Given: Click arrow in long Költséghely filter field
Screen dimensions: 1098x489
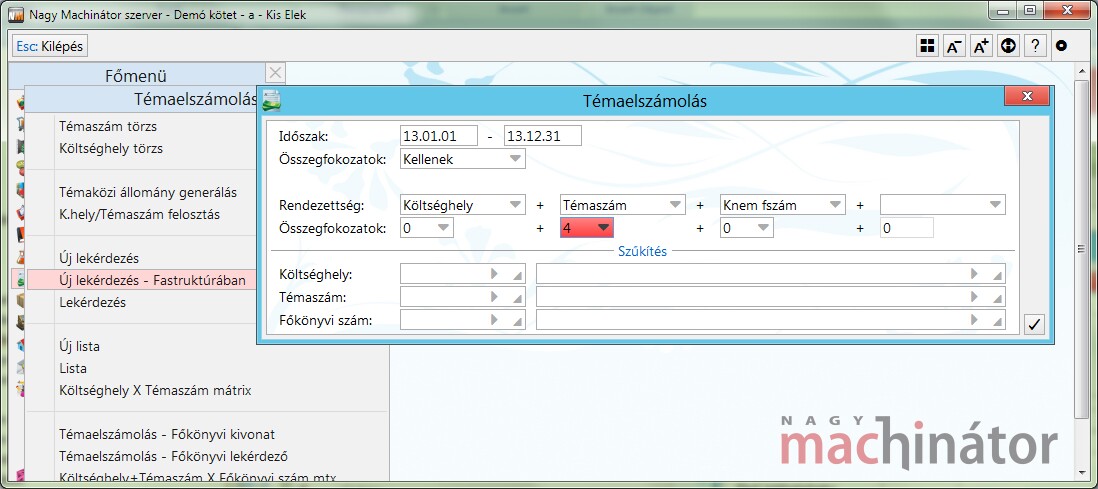Looking at the screenshot, I should tap(974, 274).
